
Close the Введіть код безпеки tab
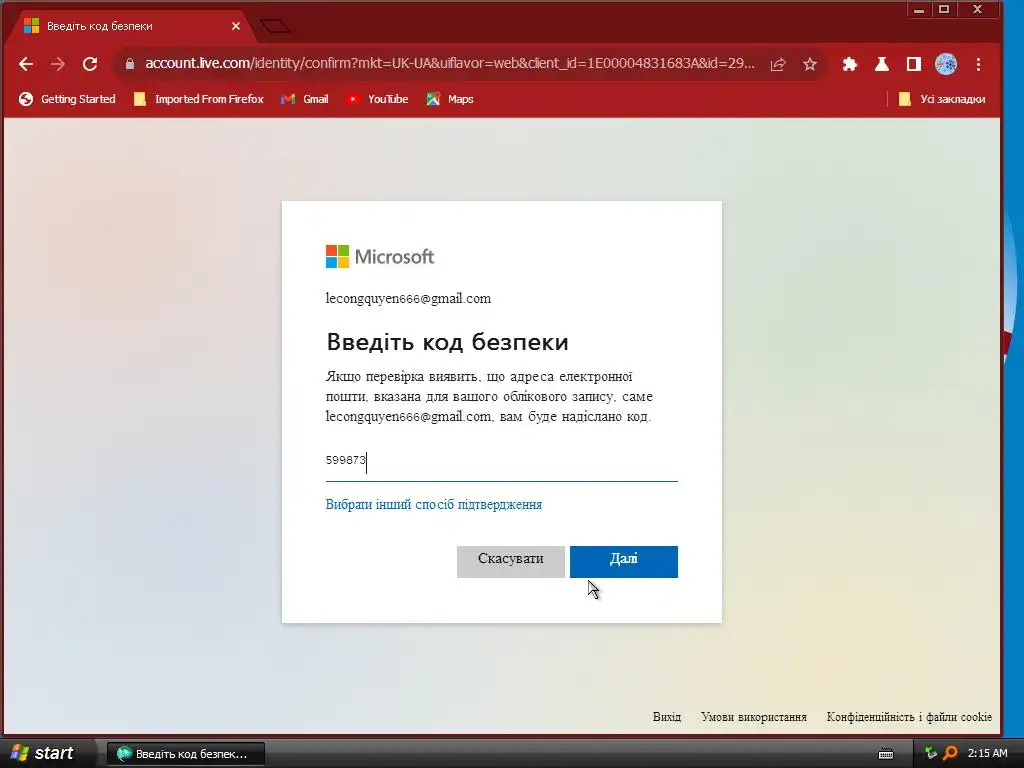[236, 26]
